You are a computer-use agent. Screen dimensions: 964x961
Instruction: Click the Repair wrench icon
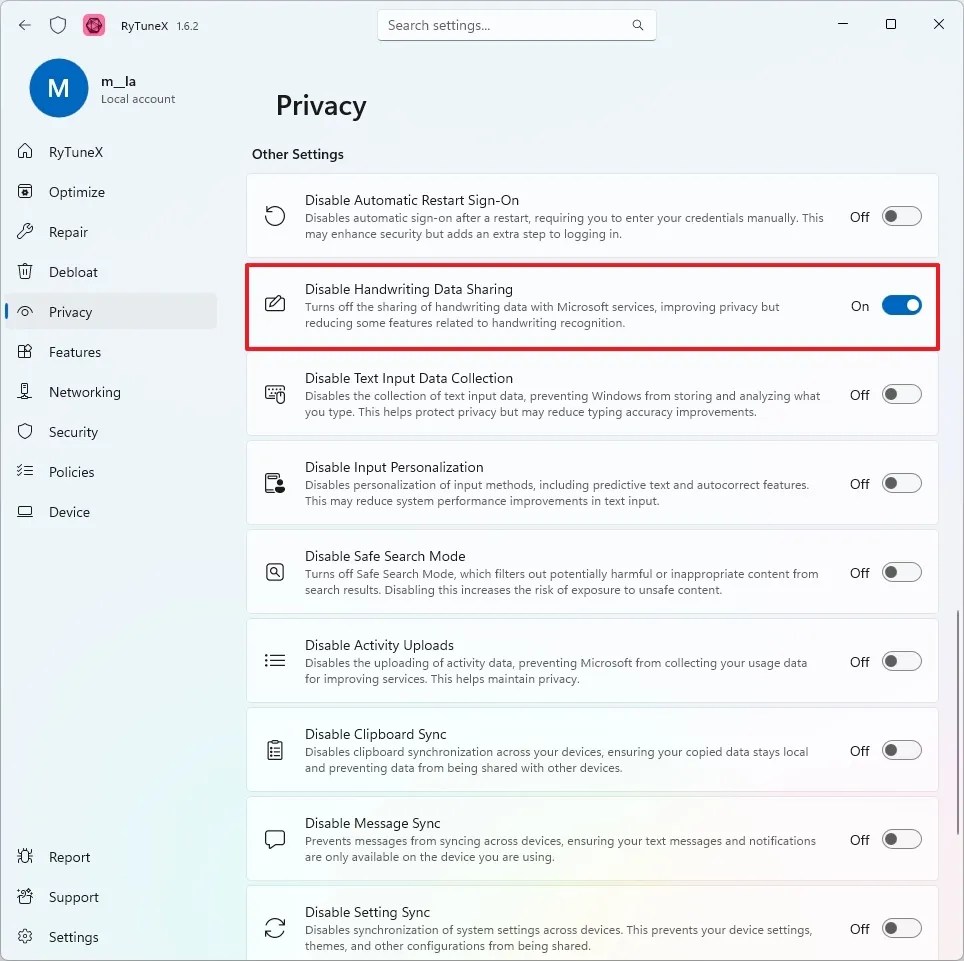(24, 232)
